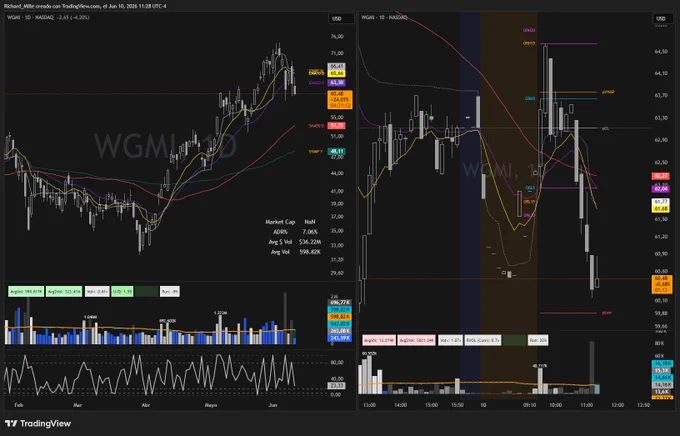The height and width of the screenshot is (436, 680).
Task: Select the pLow line label
Action: tap(607, 312)
